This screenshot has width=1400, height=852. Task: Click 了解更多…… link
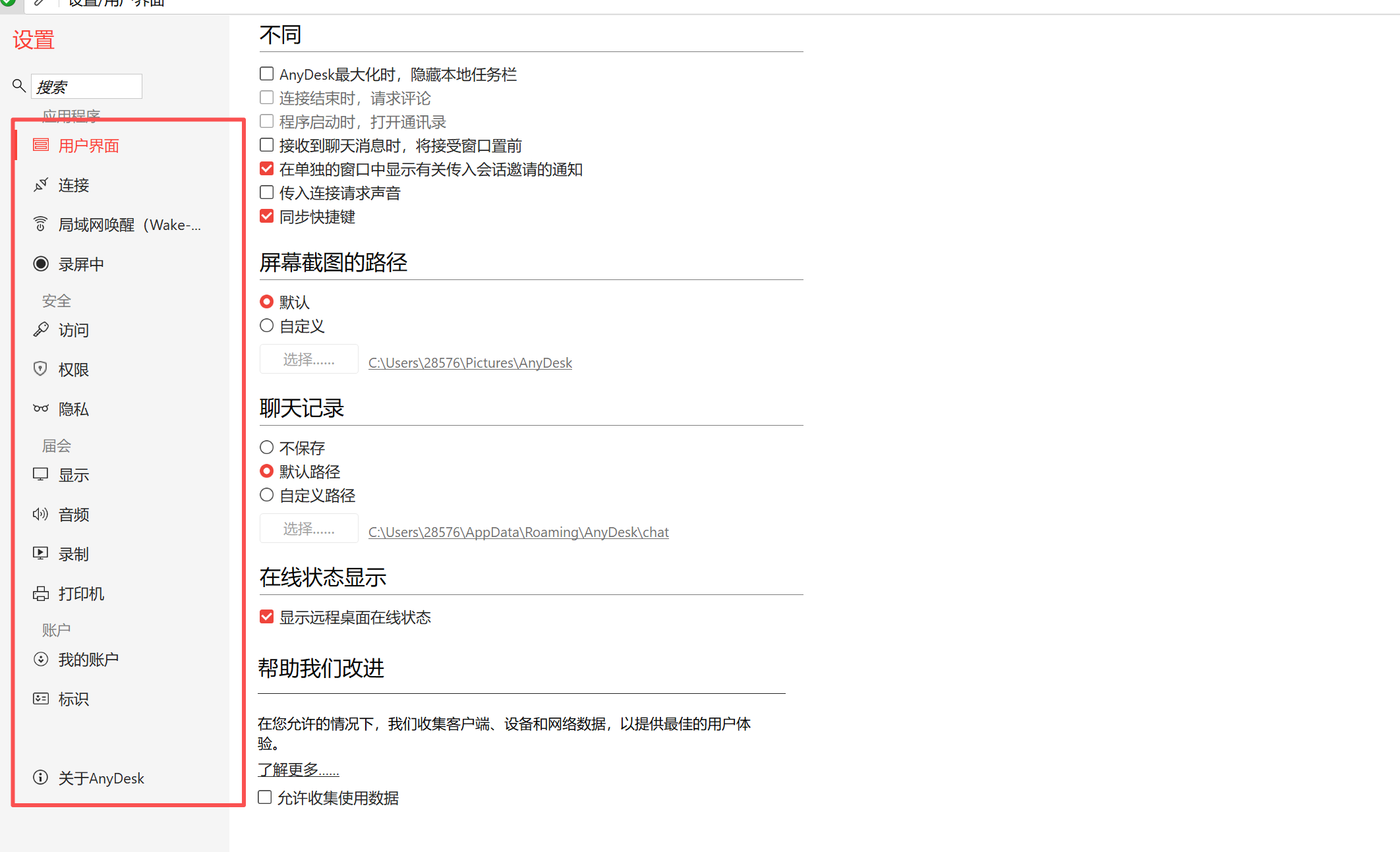(x=298, y=769)
